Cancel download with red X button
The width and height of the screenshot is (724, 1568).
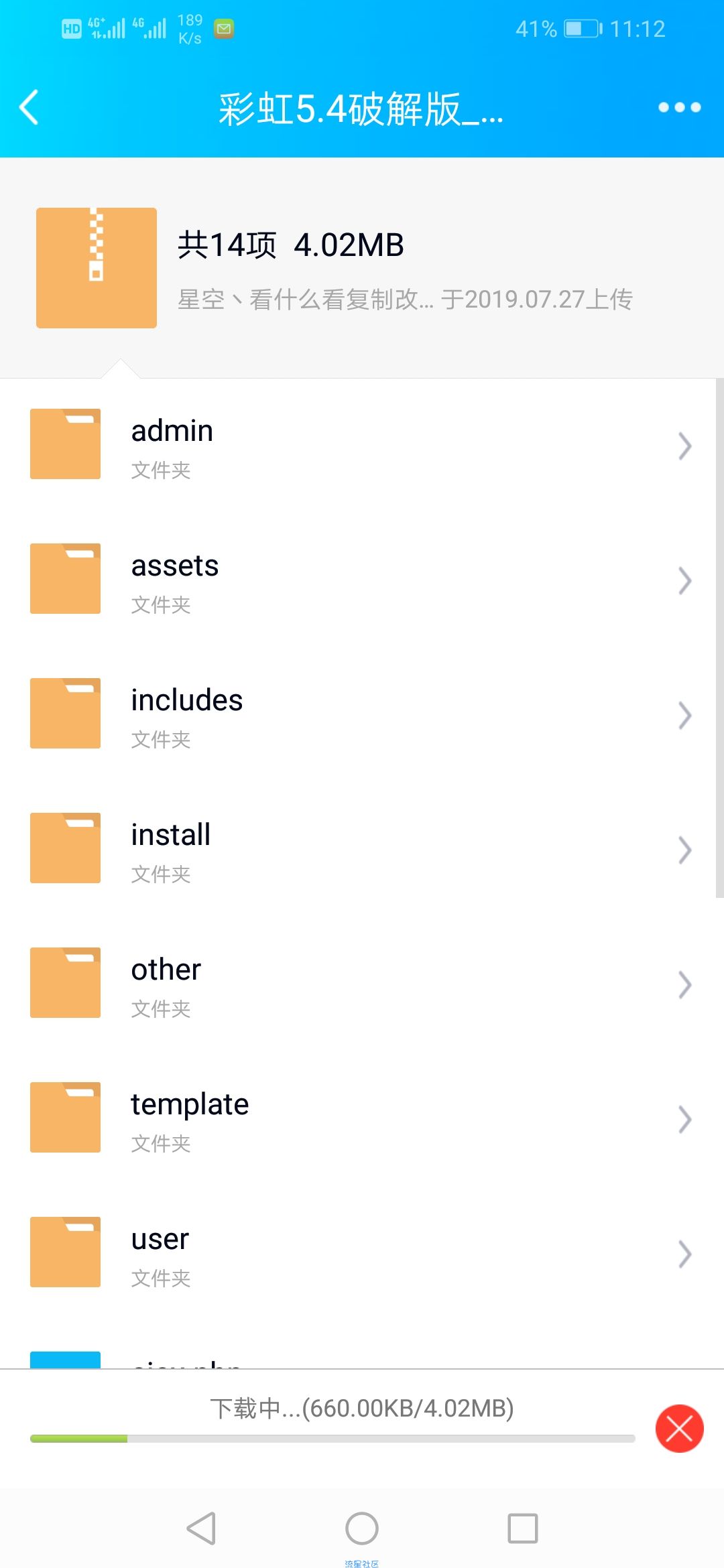[679, 1429]
